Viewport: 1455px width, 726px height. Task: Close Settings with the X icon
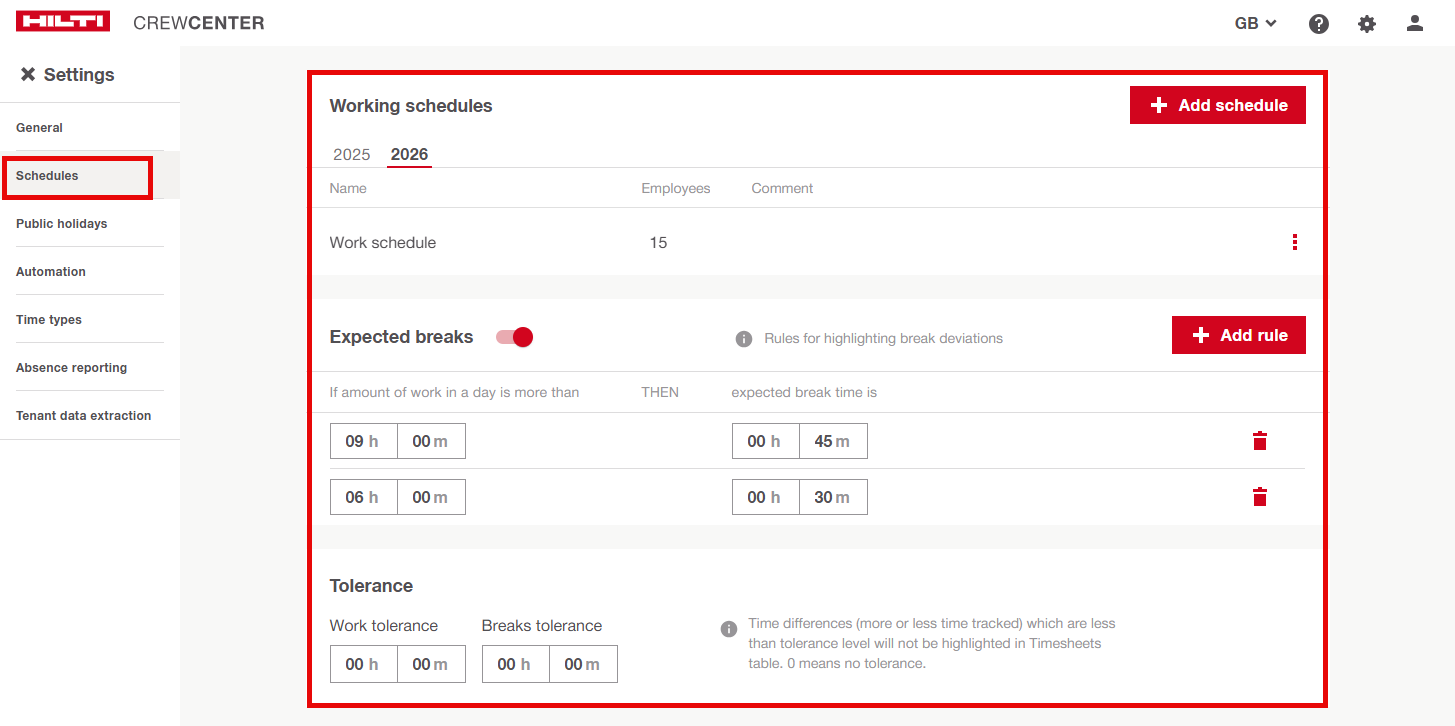click(x=27, y=75)
